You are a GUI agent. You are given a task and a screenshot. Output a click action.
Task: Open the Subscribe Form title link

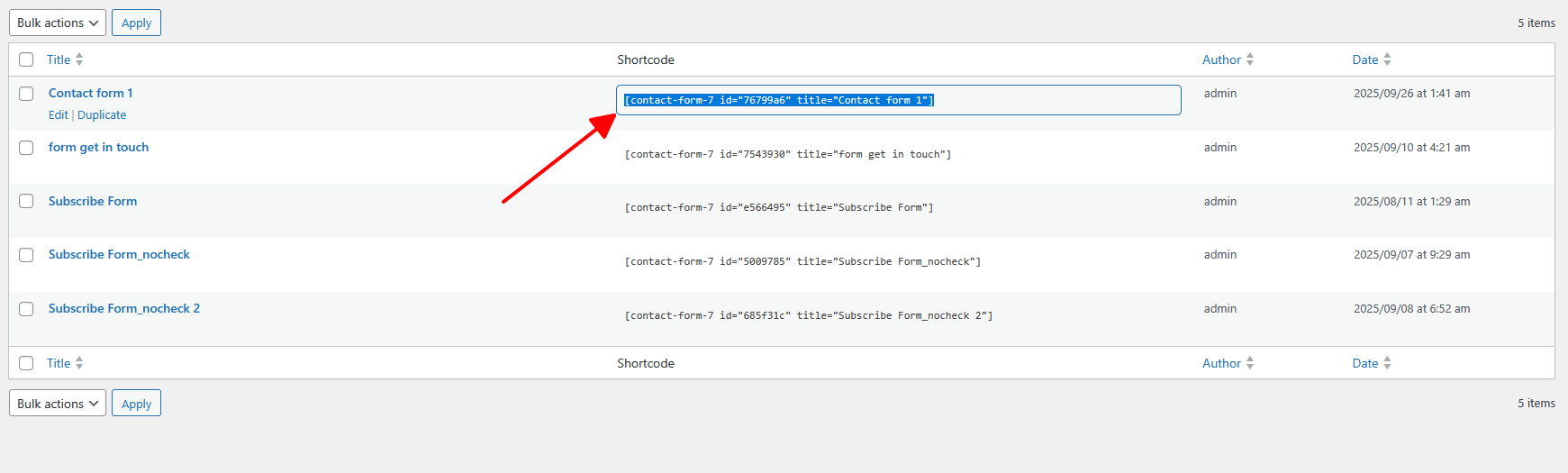(x=93, y=201)
